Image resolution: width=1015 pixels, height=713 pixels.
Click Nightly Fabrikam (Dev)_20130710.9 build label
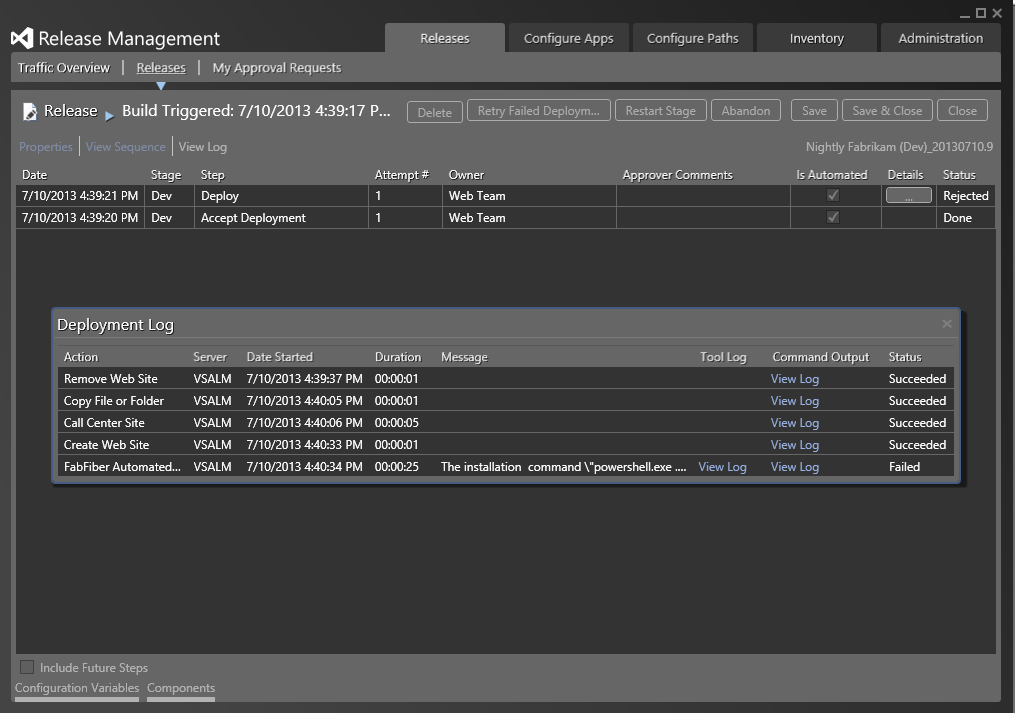899,147
